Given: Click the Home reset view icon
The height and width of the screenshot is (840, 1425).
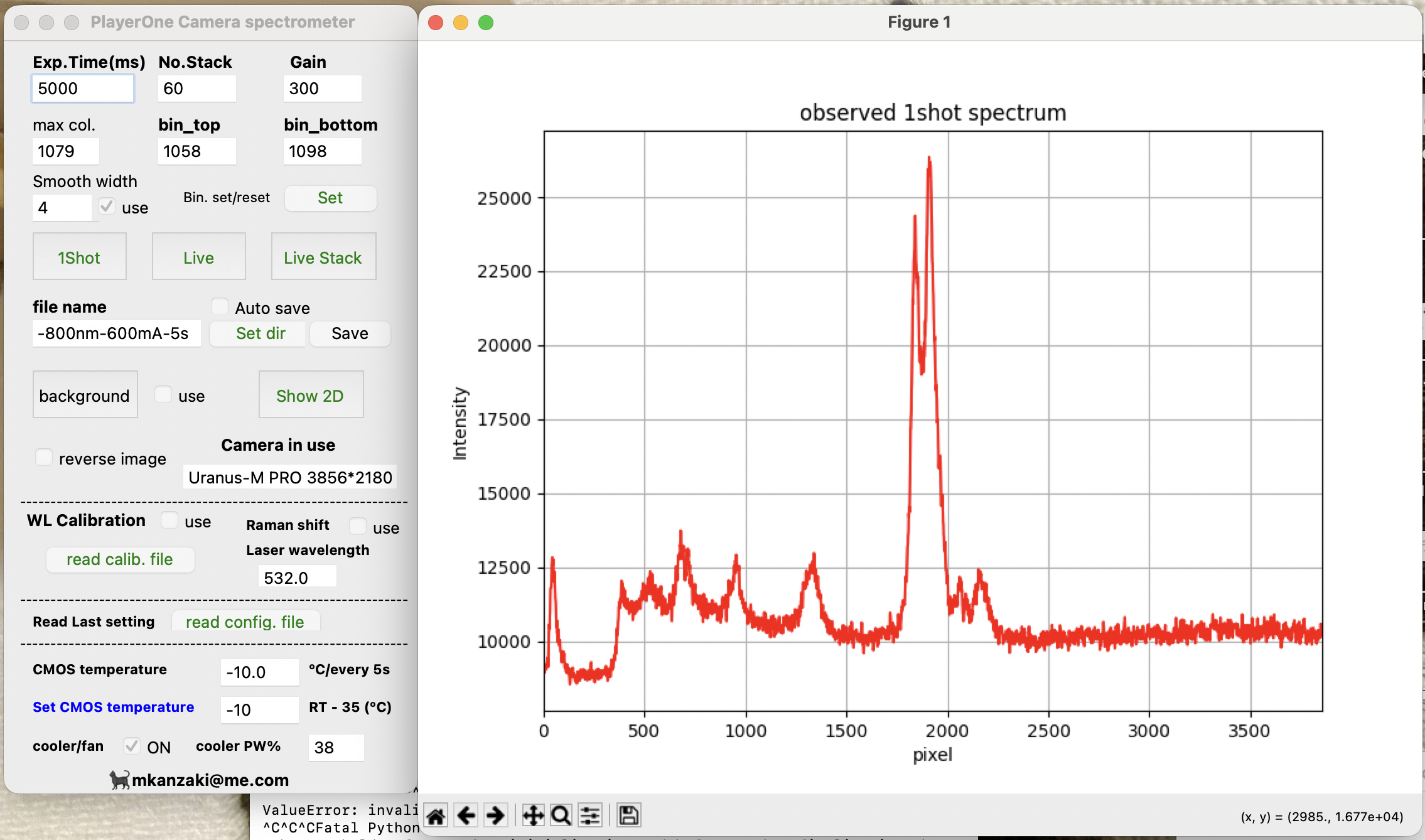Looking at the screenshot, I should pos(436,816).
